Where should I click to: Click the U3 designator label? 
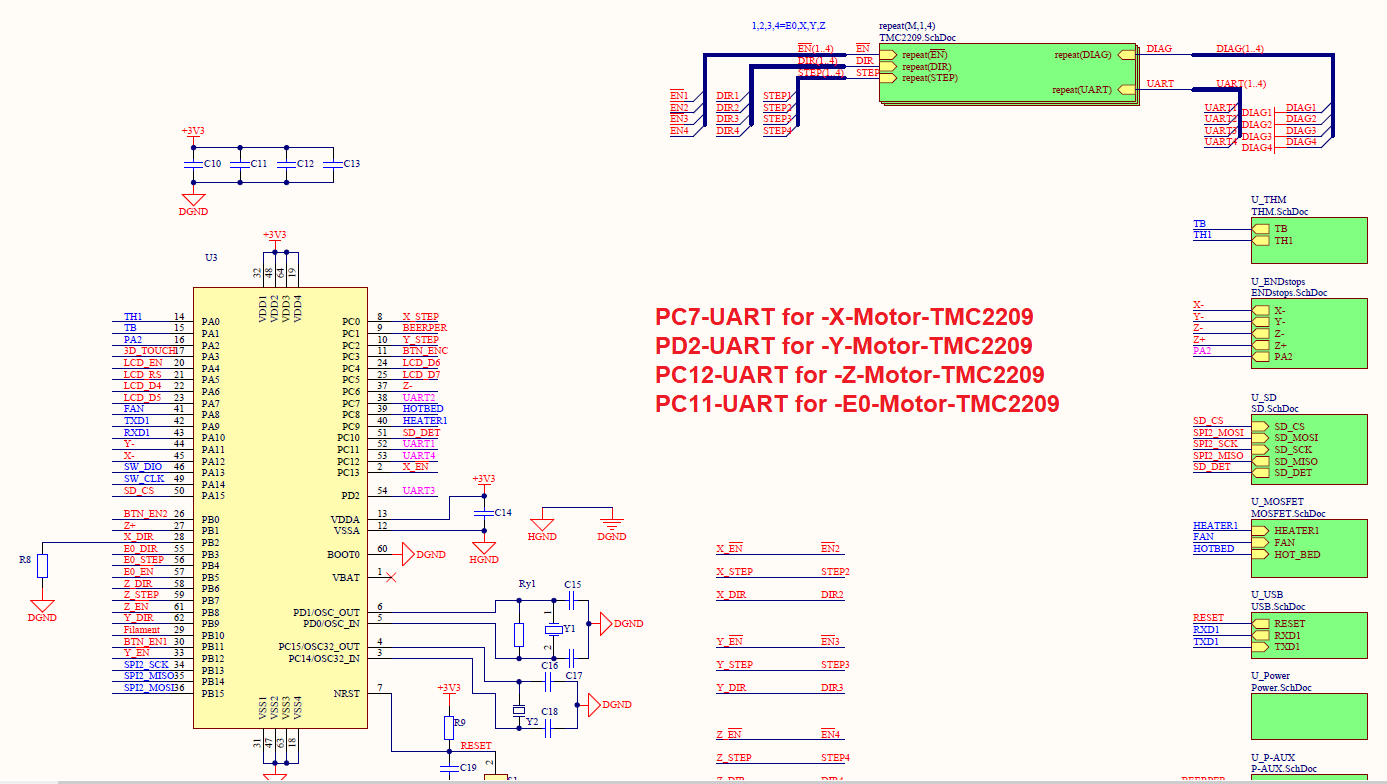point(211,258)
